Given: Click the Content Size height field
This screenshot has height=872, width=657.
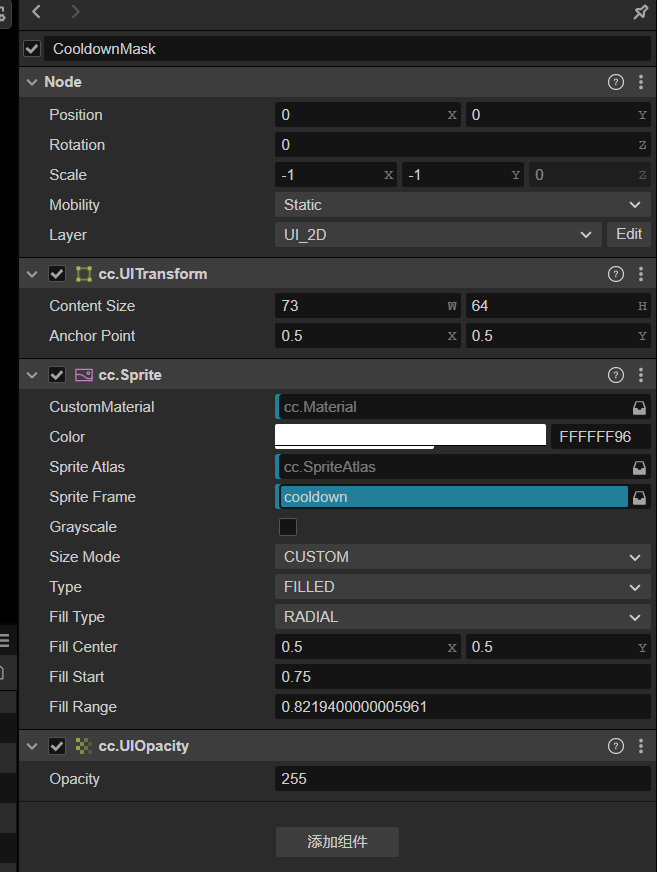Looking at the screenshot, I should pos(558,306).
